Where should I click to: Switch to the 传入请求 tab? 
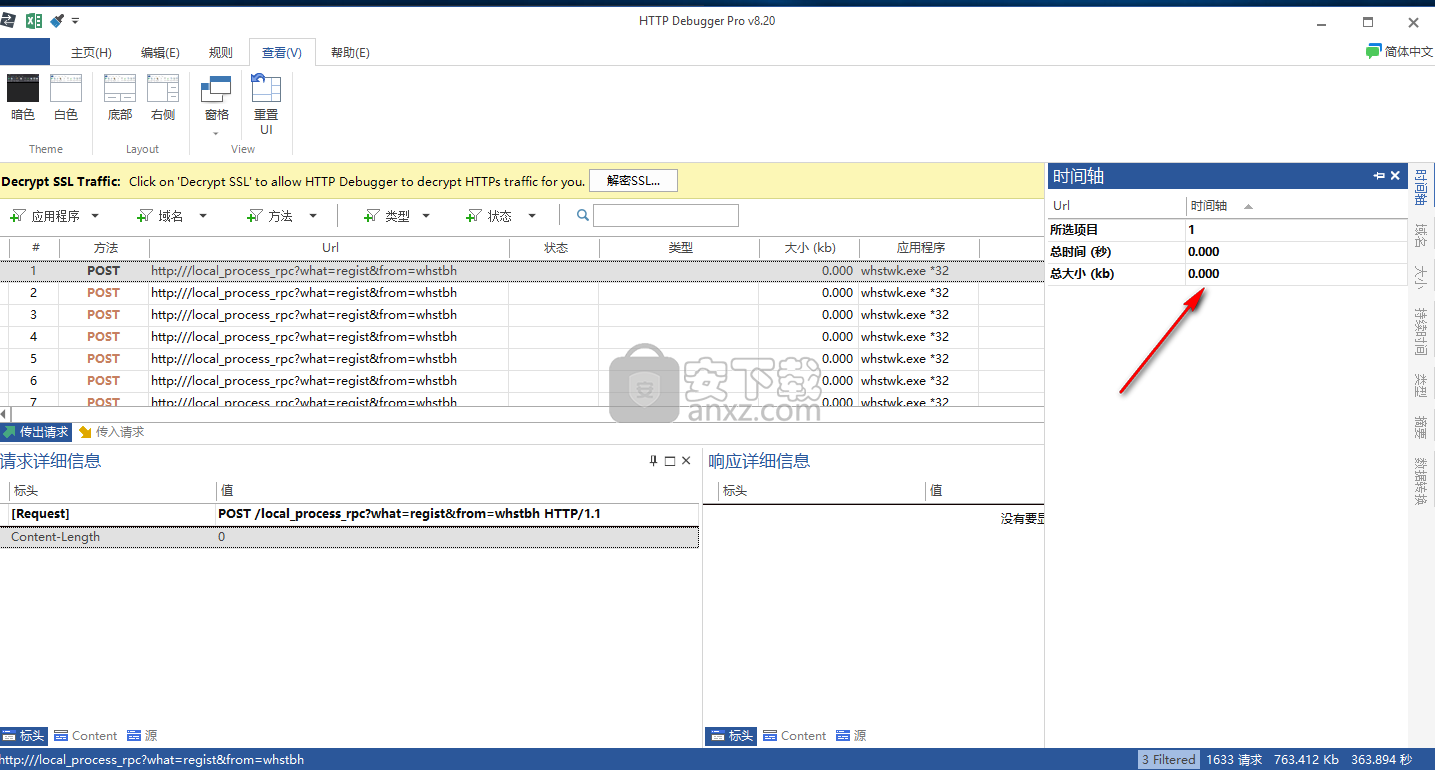click(x=111, y=432)
